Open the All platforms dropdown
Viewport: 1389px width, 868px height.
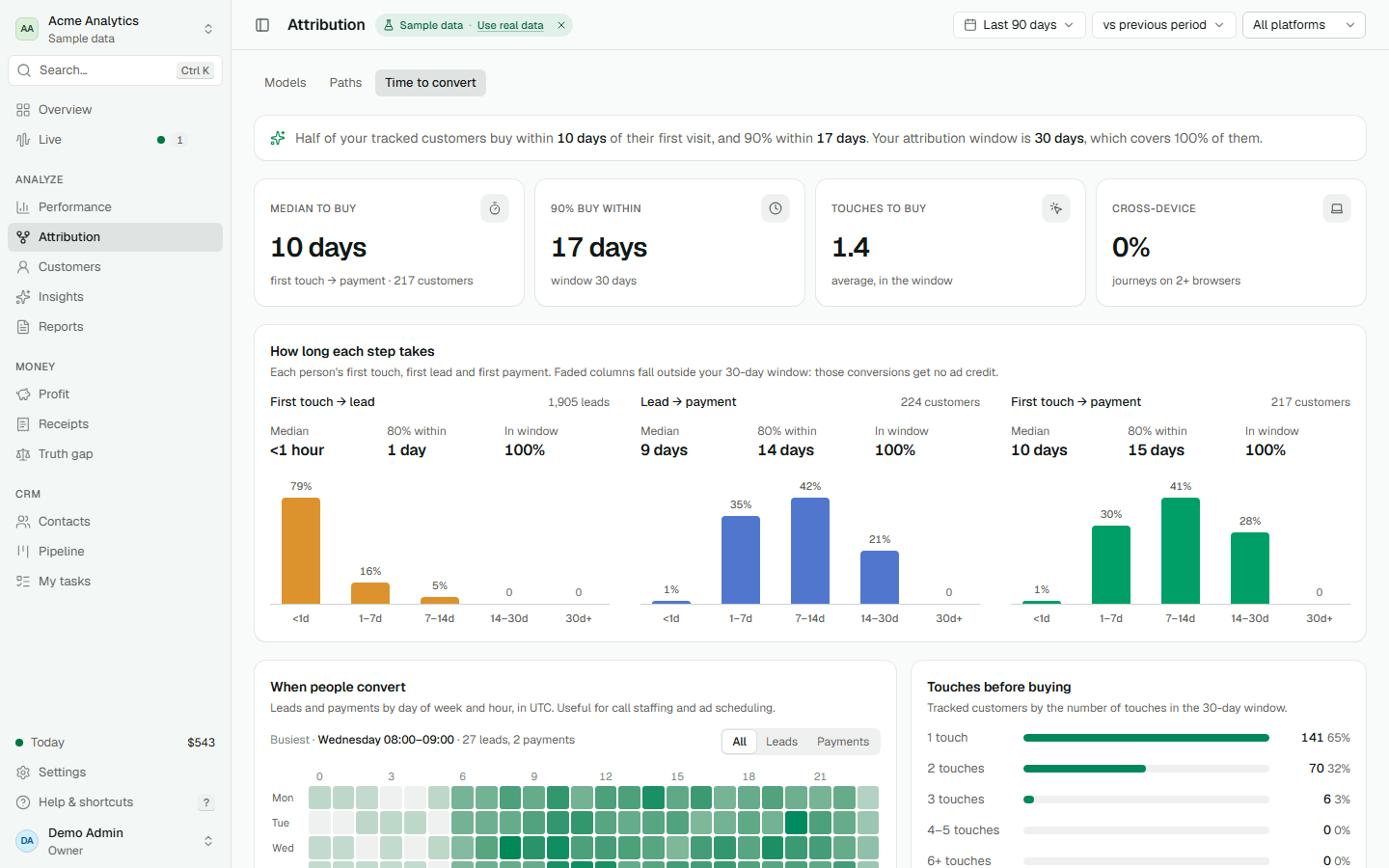(1304, 25)
